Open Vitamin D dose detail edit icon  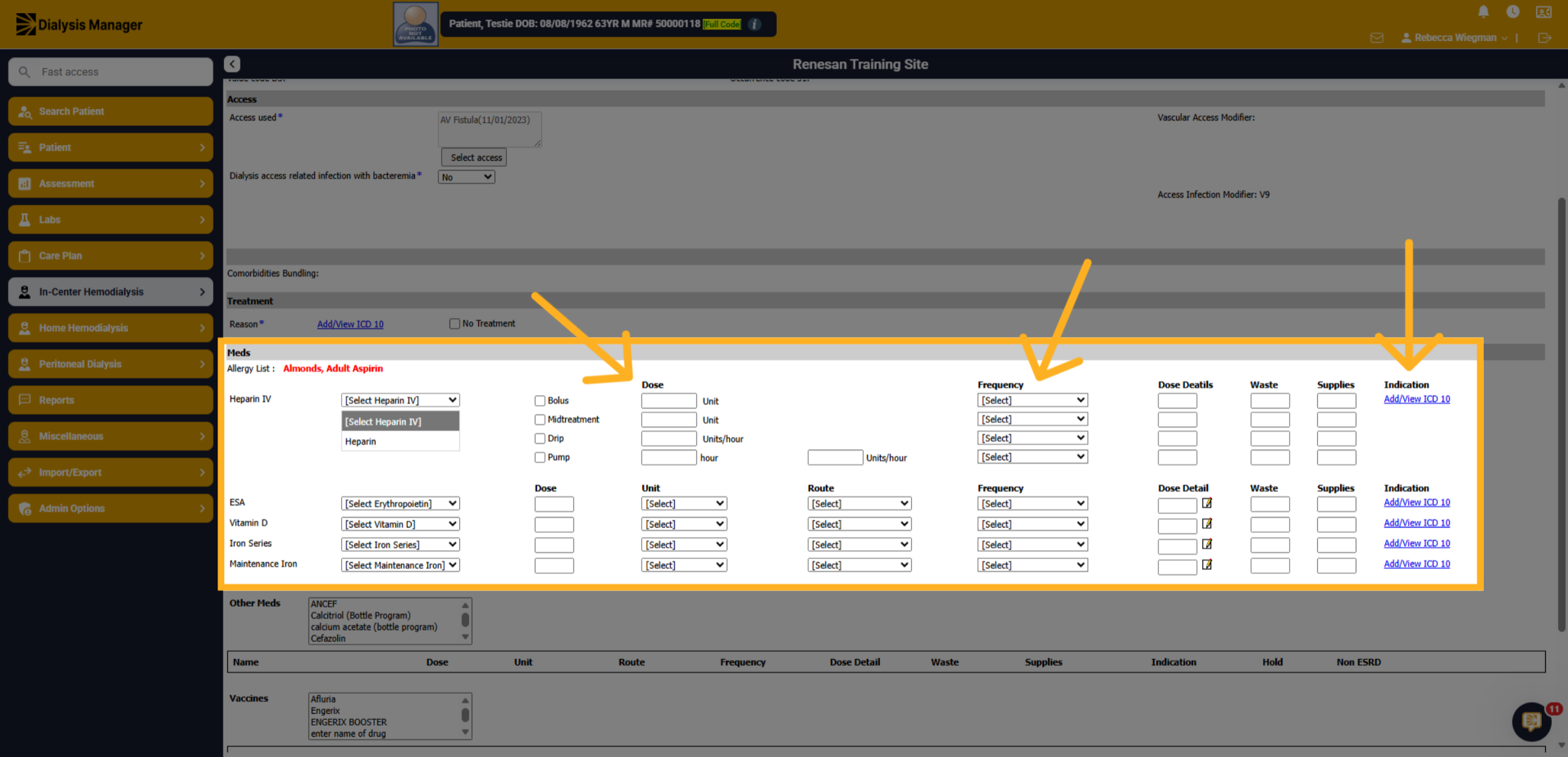(x=1207, y=523)
